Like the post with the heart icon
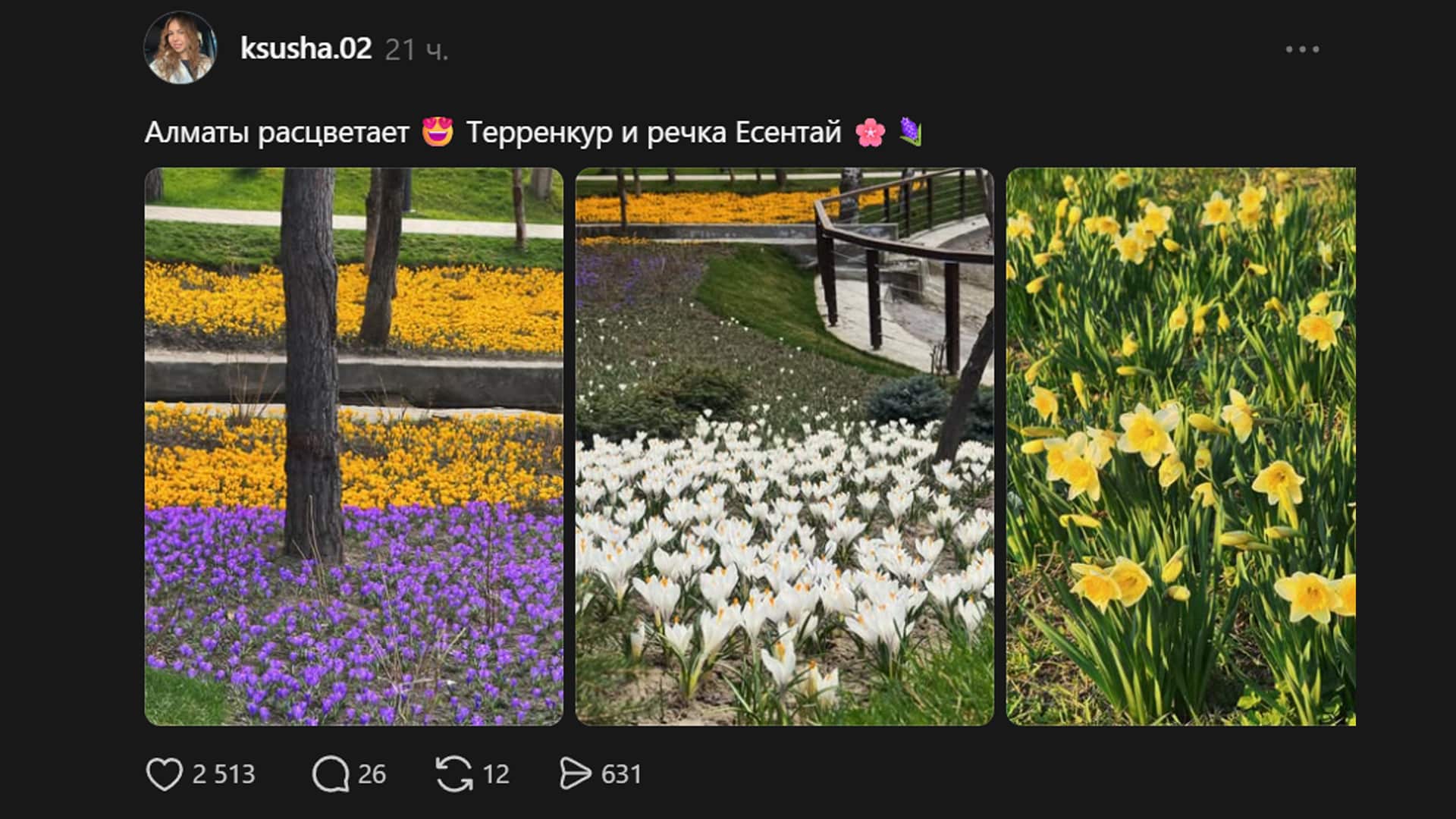The height and width of the screenshot is (819, 1456). (x=164, y=774)
